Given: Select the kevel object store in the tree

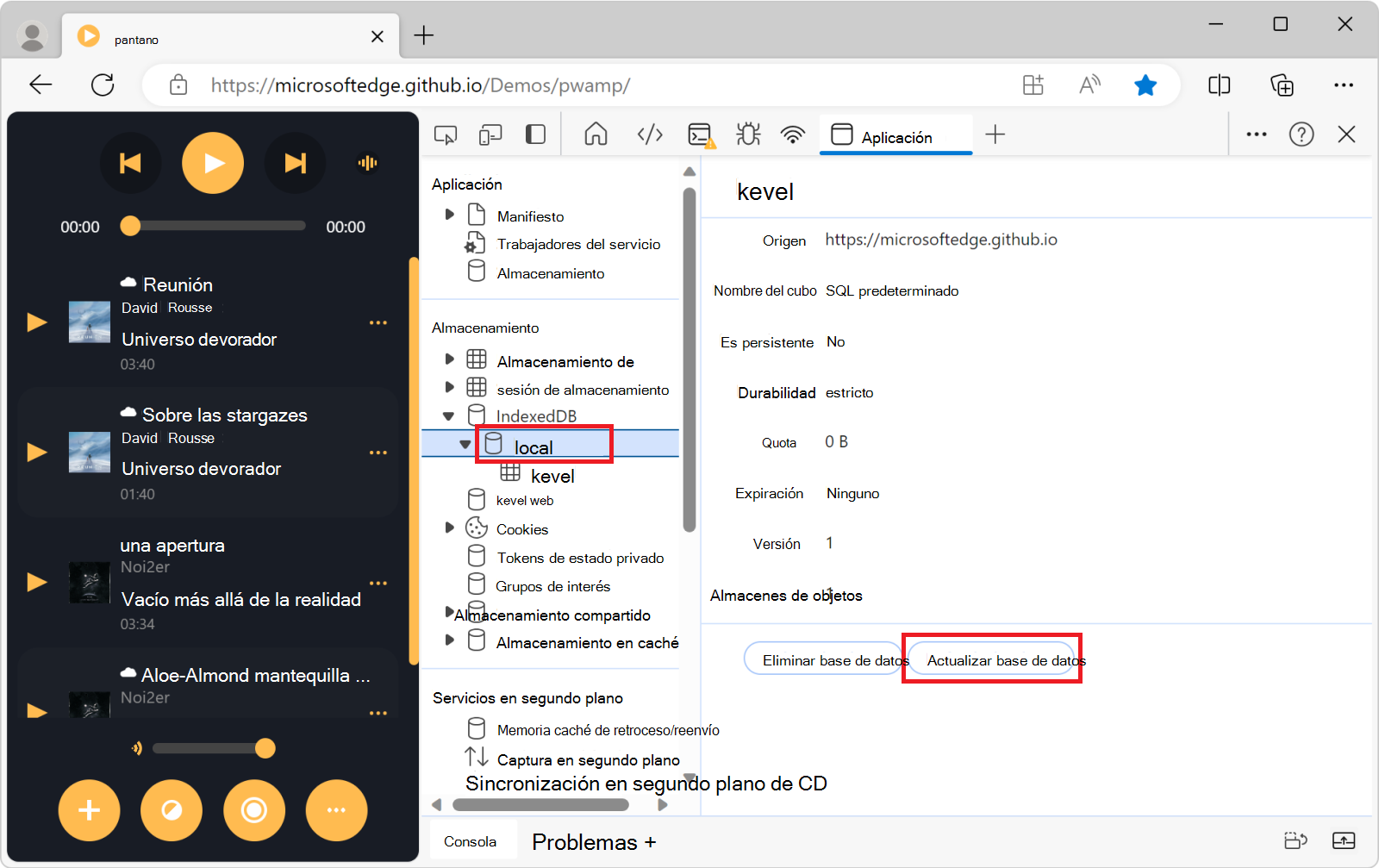Looking at the screenshot, I should (552, 475).
